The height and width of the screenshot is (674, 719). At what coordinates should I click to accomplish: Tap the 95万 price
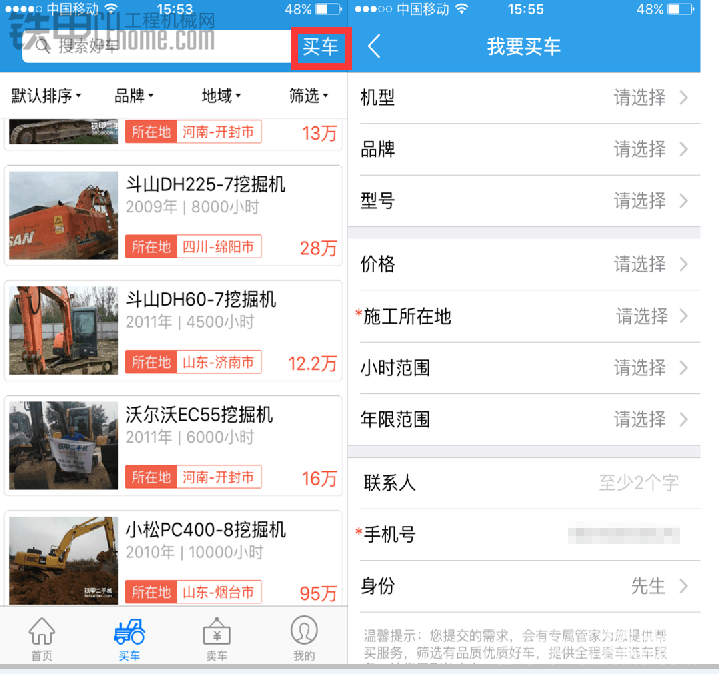pos(318,594)
